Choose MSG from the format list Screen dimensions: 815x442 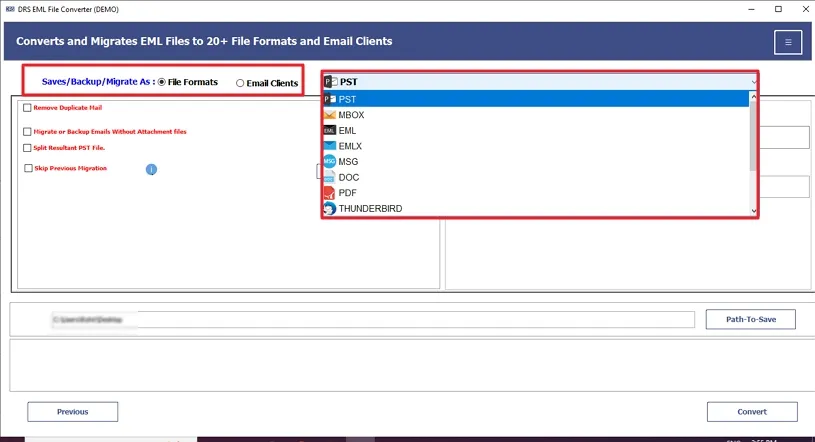pyautogui.click(x=536, y=162)
